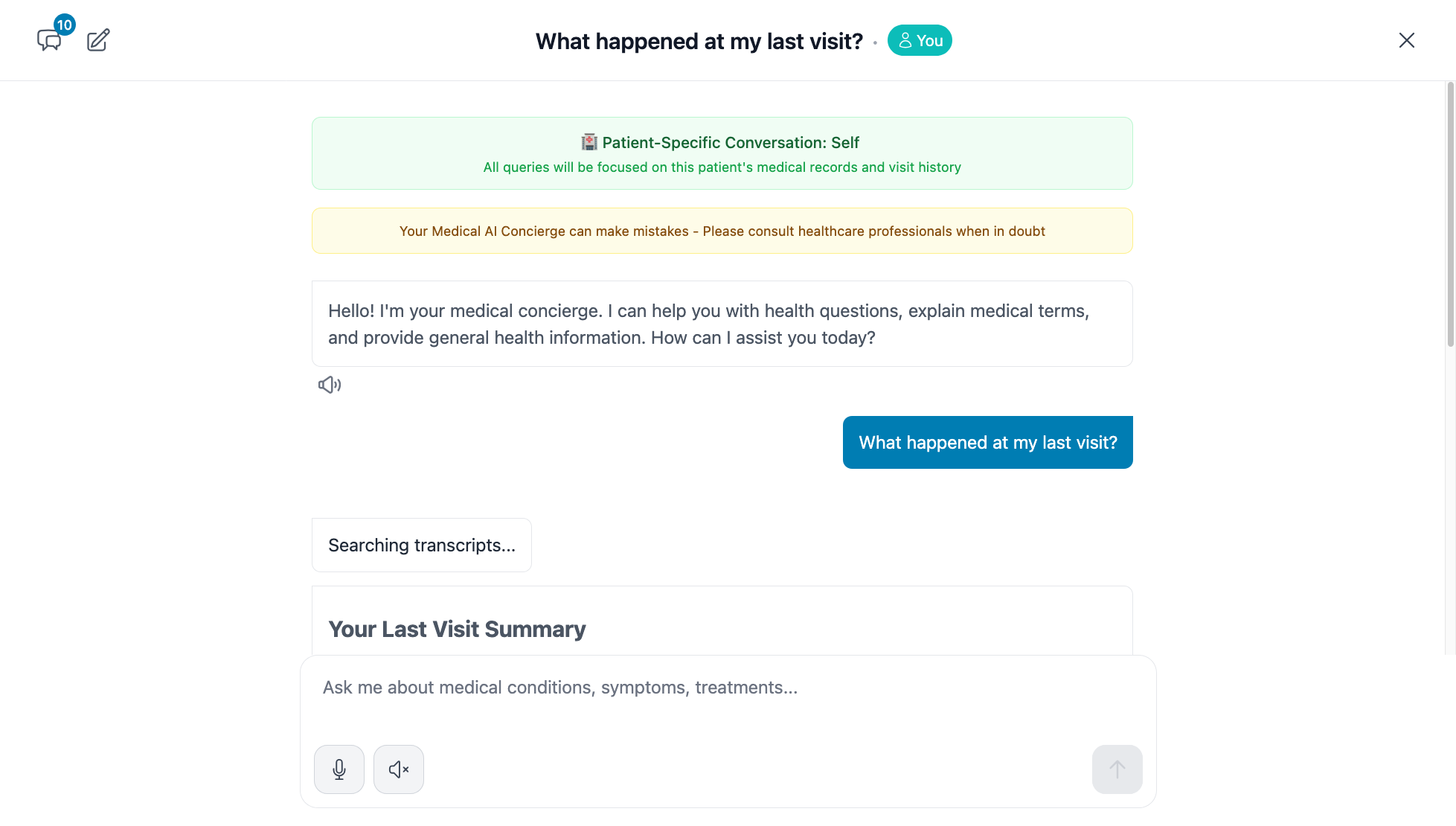This screenshot has width=1456, height=826.
Task: Click the person icon in You badge
Action: [x=905, y=41]
